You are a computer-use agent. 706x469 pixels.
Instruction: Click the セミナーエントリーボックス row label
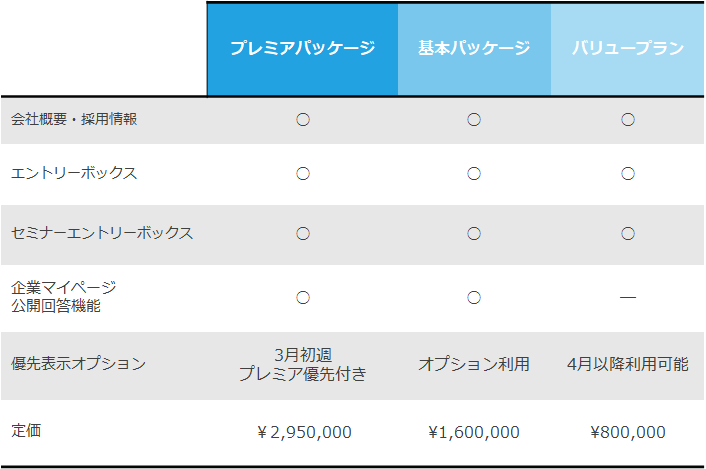pos(102,233)
